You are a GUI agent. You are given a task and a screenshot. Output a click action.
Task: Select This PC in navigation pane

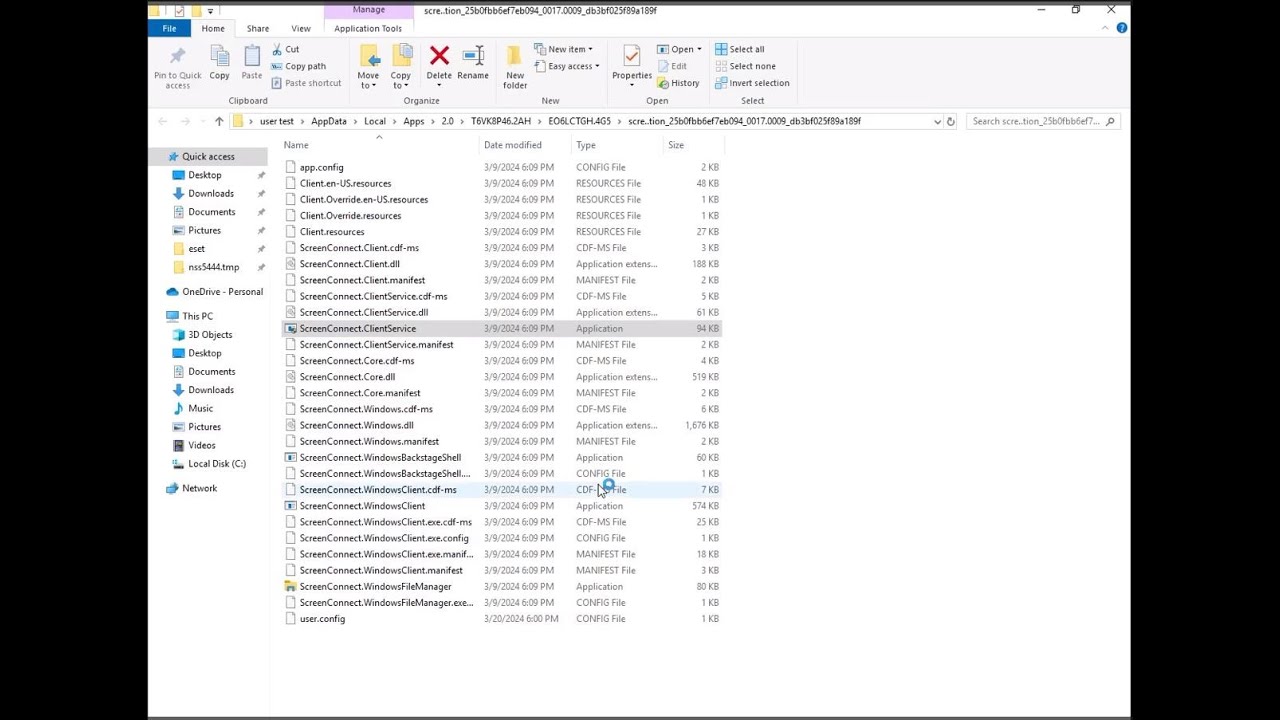click(197, 316)
